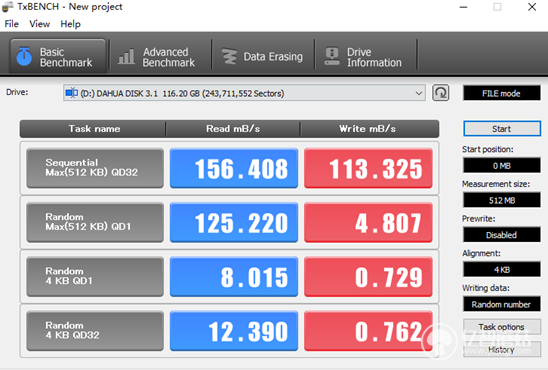548x370 pixels.
Task: Click the stopwatch icon on Basic Benchmark
Action: click(x=24, y=56)
